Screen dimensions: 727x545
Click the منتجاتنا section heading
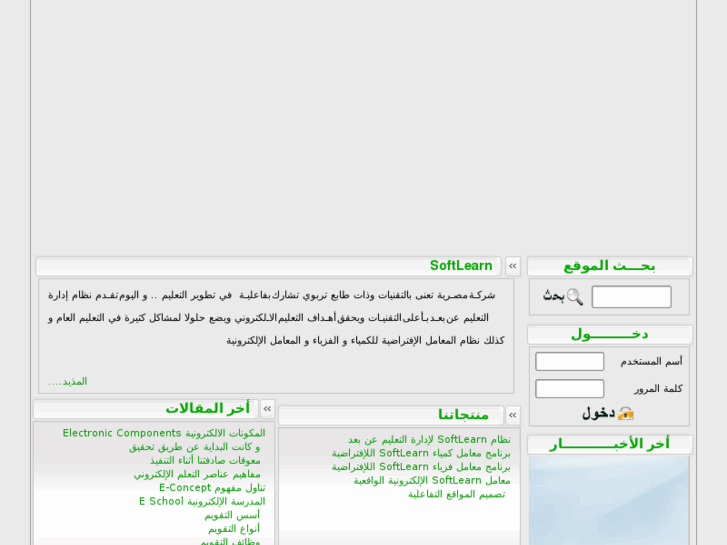point(463,415)
